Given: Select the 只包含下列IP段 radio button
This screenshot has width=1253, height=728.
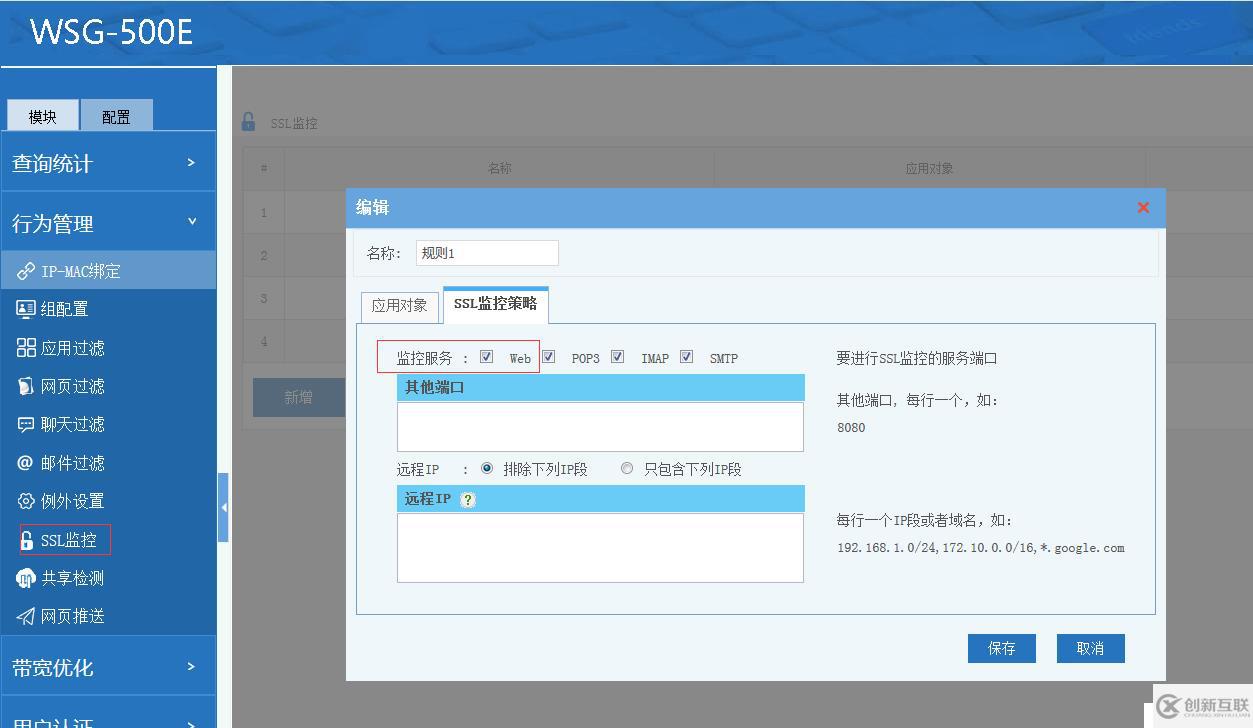Looking at the screenshot, I should 627,468.
